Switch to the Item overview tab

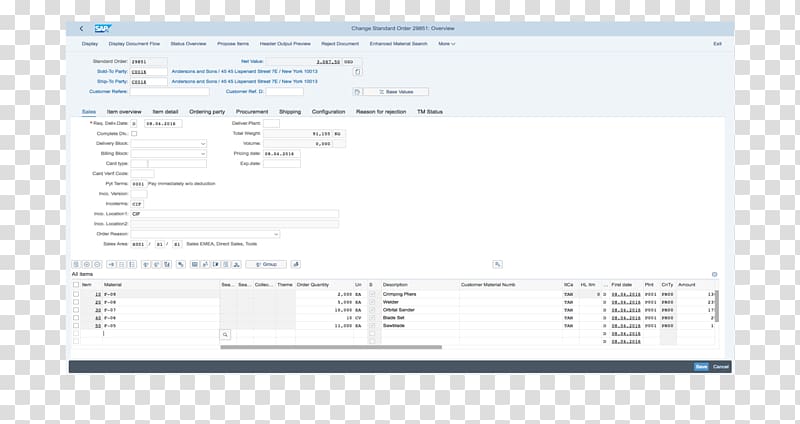pyautogui.click(x=124, y=112)
